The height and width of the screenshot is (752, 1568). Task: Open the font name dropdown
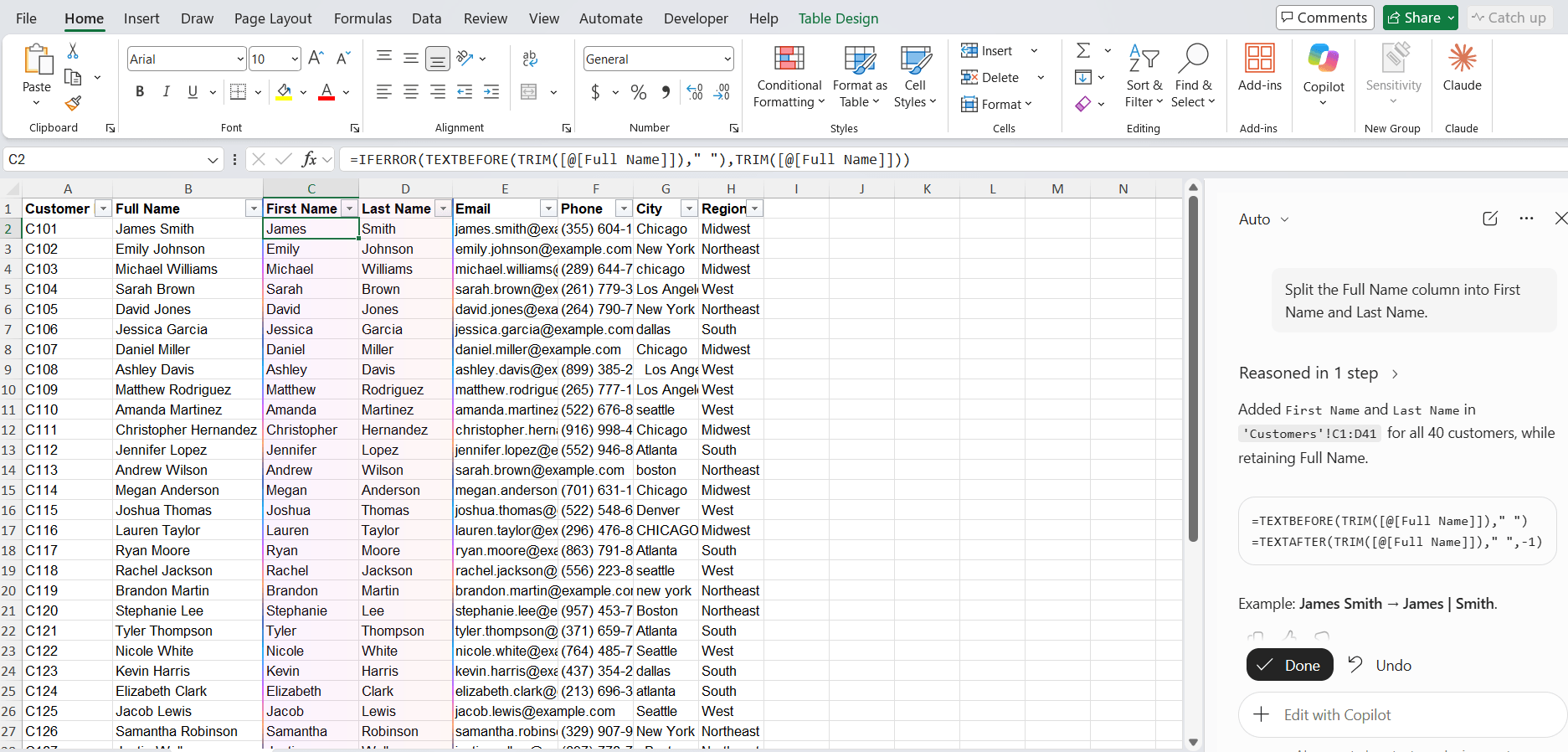(240, 59)
